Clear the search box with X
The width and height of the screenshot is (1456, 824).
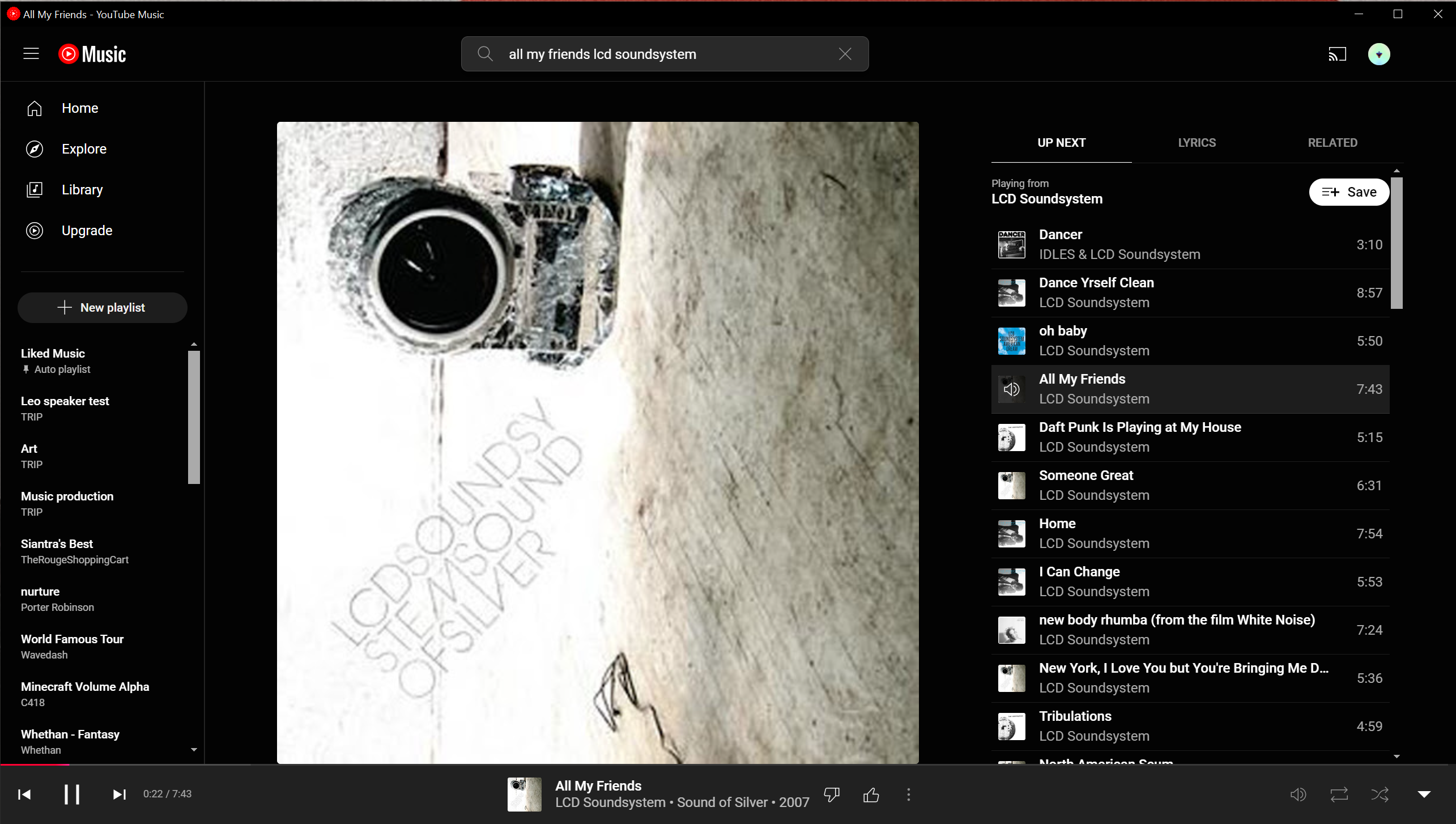tap(845, 54)
